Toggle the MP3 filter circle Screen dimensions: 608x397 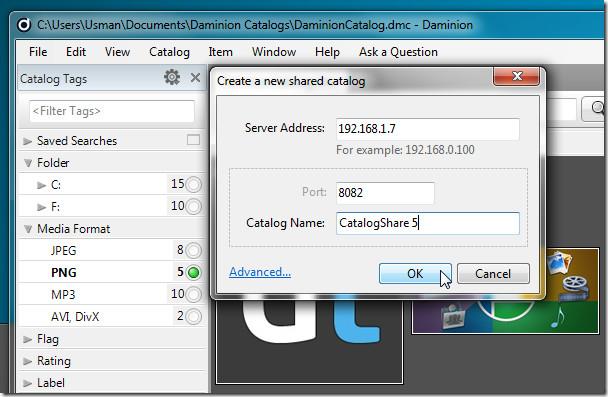pyautogui.click(x=193, y=295)
